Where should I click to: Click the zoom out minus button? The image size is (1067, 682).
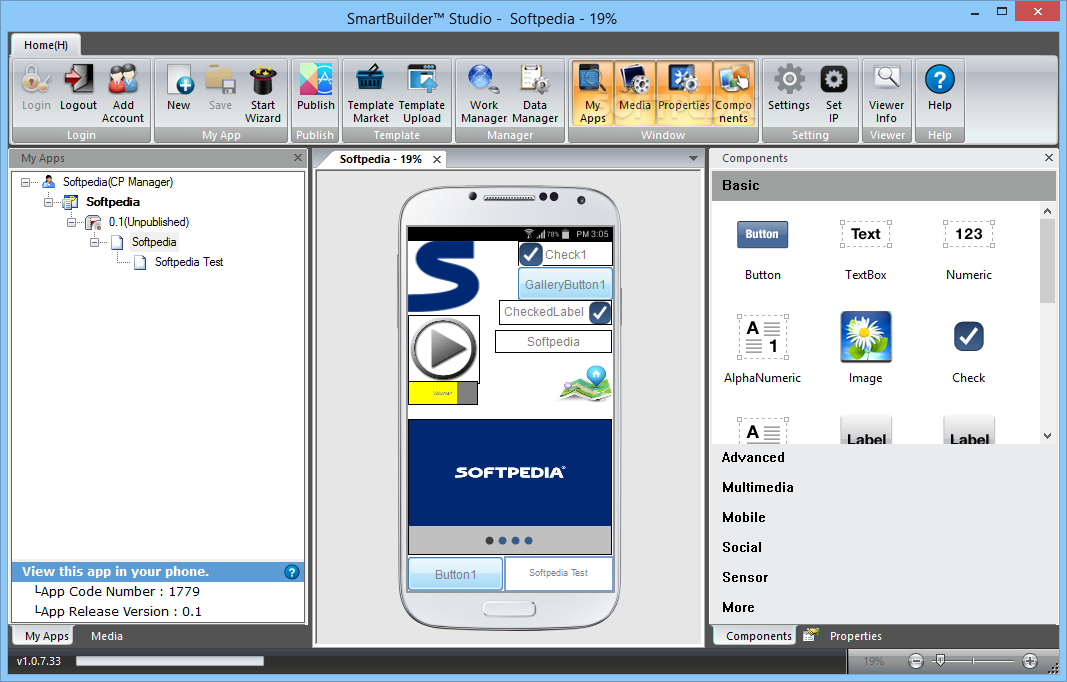tap(916, 661)
